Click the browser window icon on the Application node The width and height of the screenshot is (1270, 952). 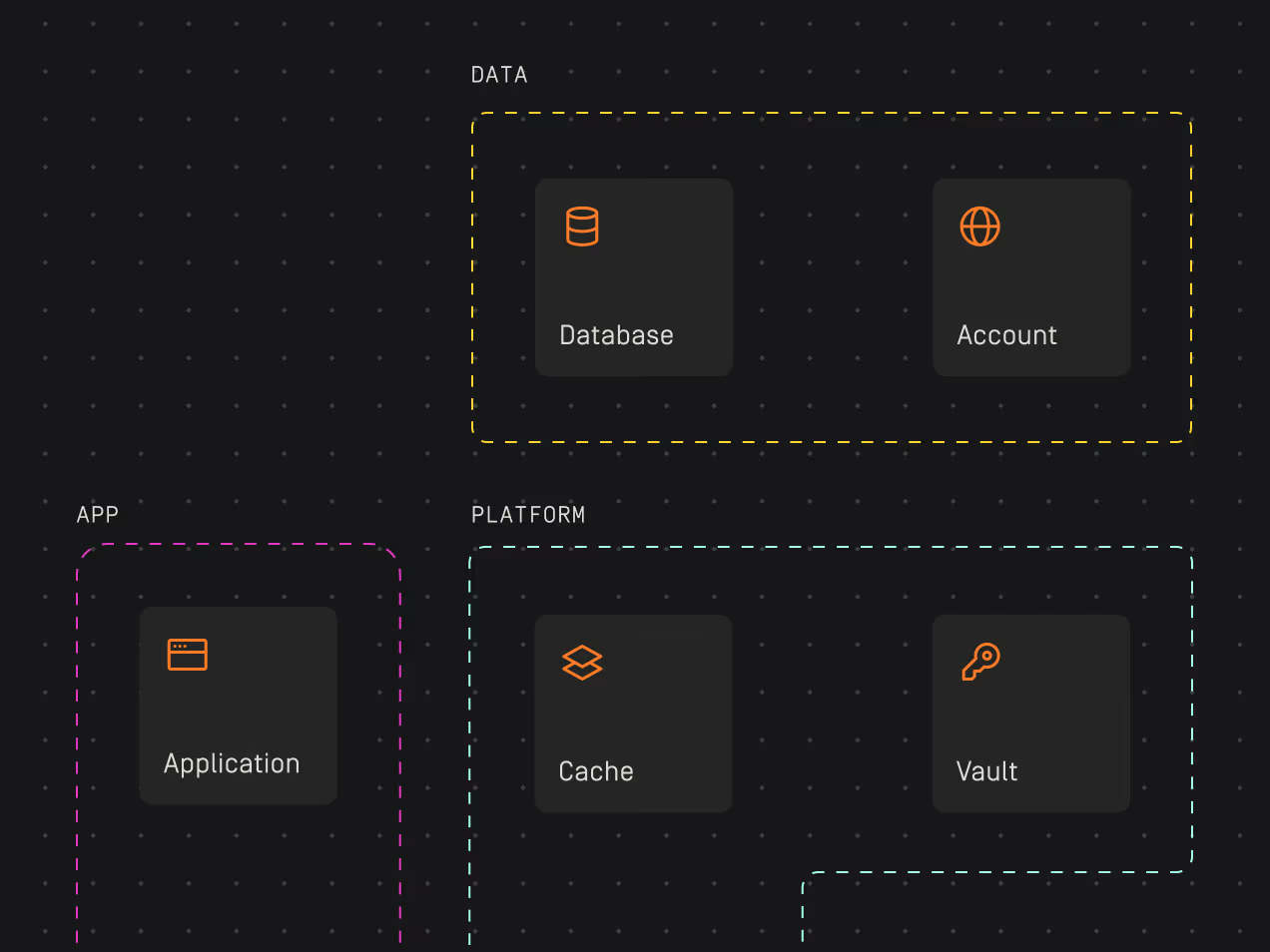188,654
